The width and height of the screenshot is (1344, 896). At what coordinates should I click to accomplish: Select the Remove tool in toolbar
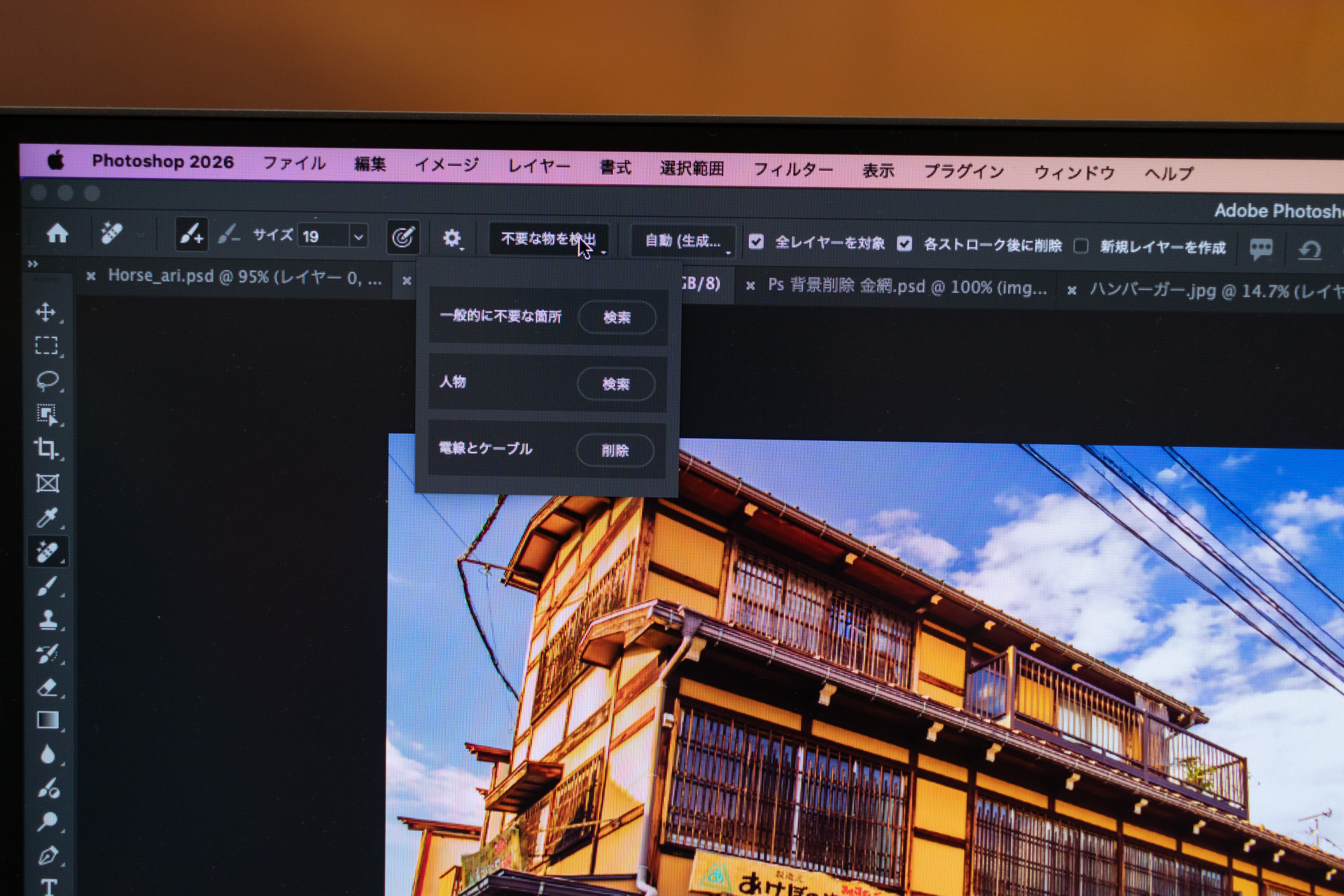(x=47, y=552)
